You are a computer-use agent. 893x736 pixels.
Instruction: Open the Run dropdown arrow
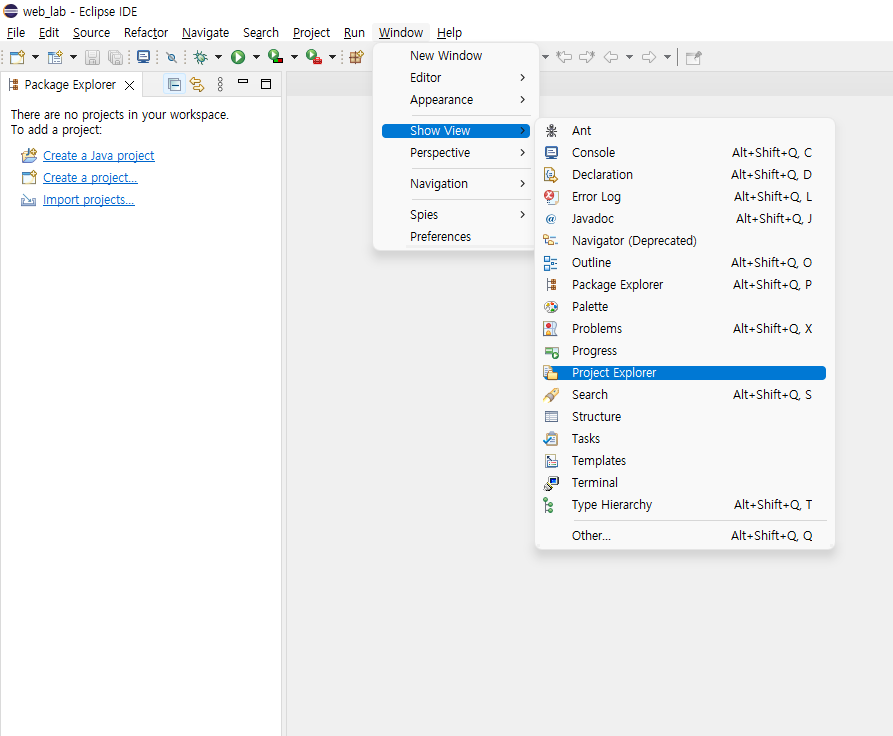point(256,57)
